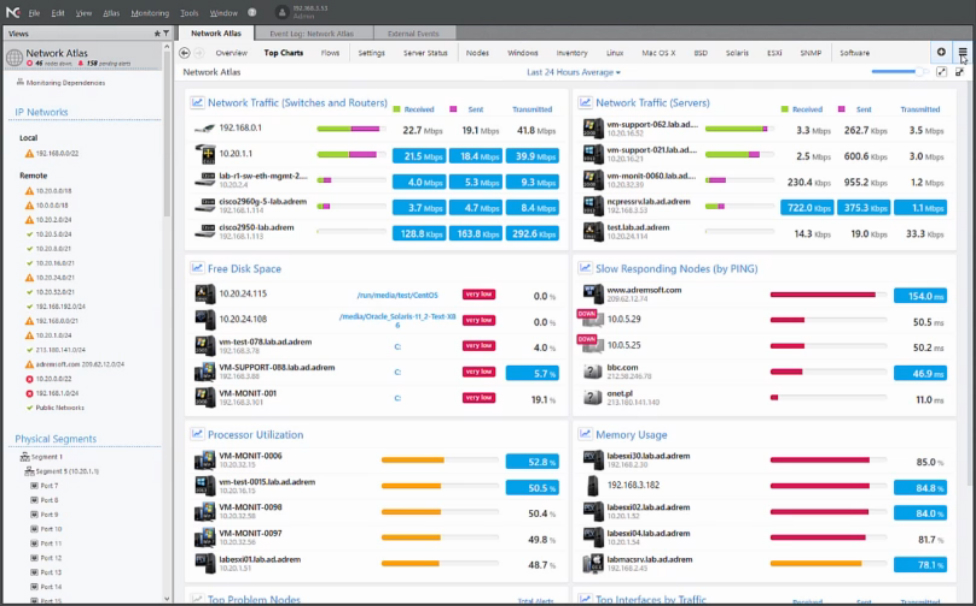
Task: Click the back navigation arrow icon
Action: point(184,53)
